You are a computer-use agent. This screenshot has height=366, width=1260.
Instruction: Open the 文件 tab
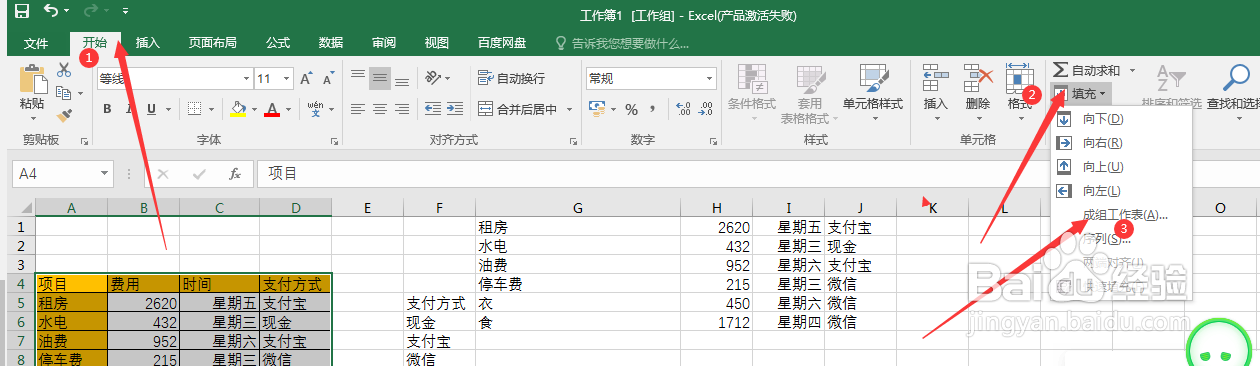36,43
